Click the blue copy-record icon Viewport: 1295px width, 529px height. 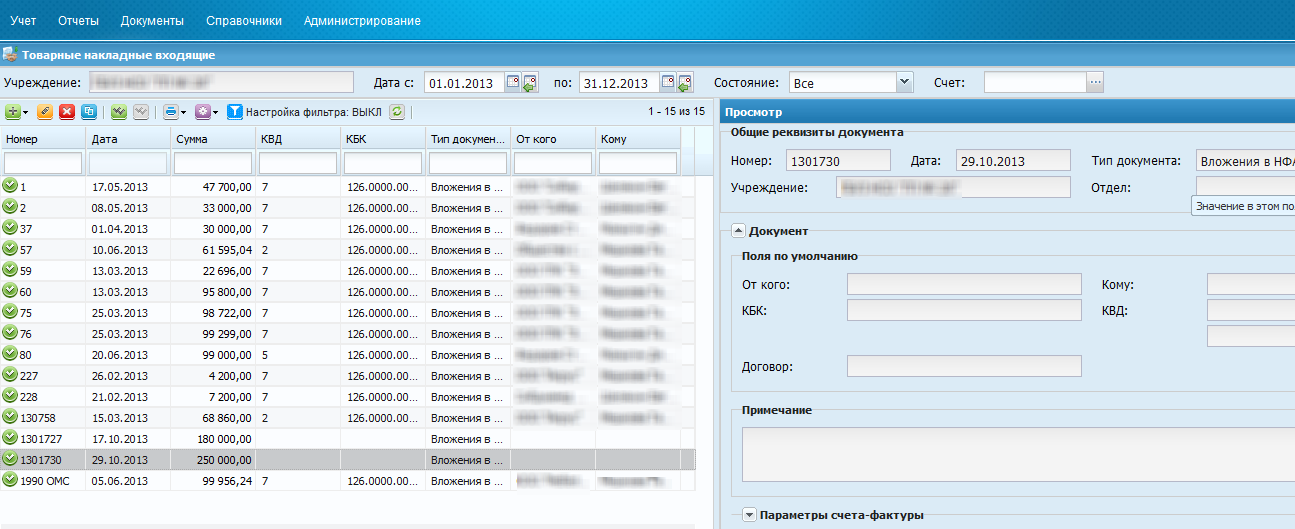(89, 112)
